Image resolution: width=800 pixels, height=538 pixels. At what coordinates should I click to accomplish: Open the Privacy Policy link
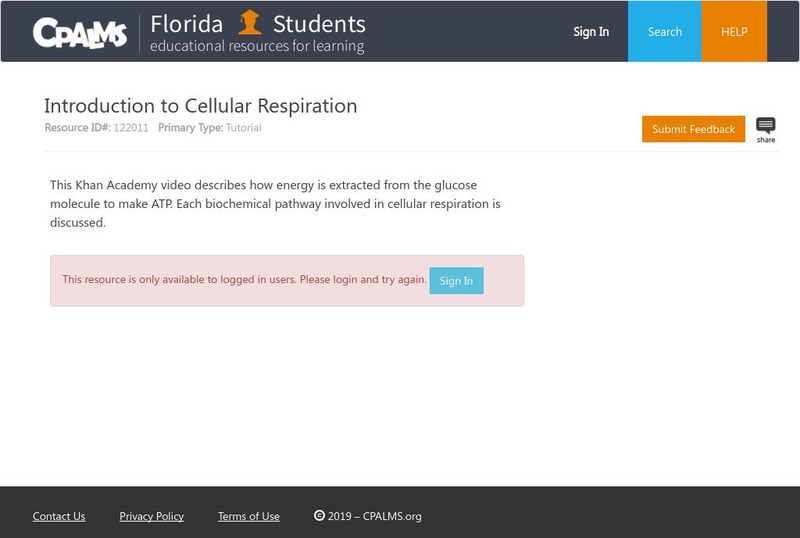(152, 516)
